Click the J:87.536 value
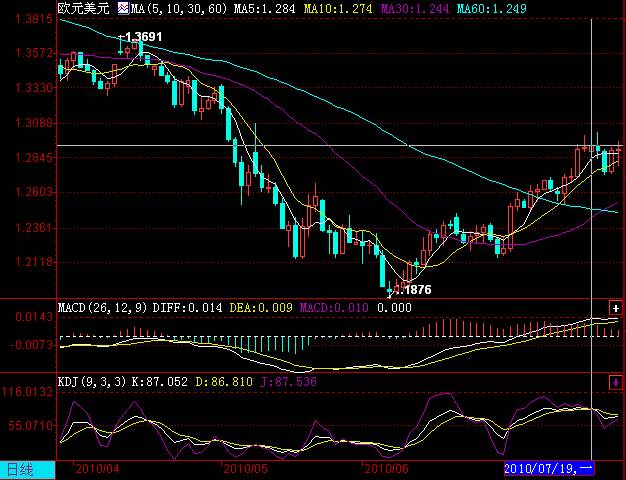 click(289, 382)
